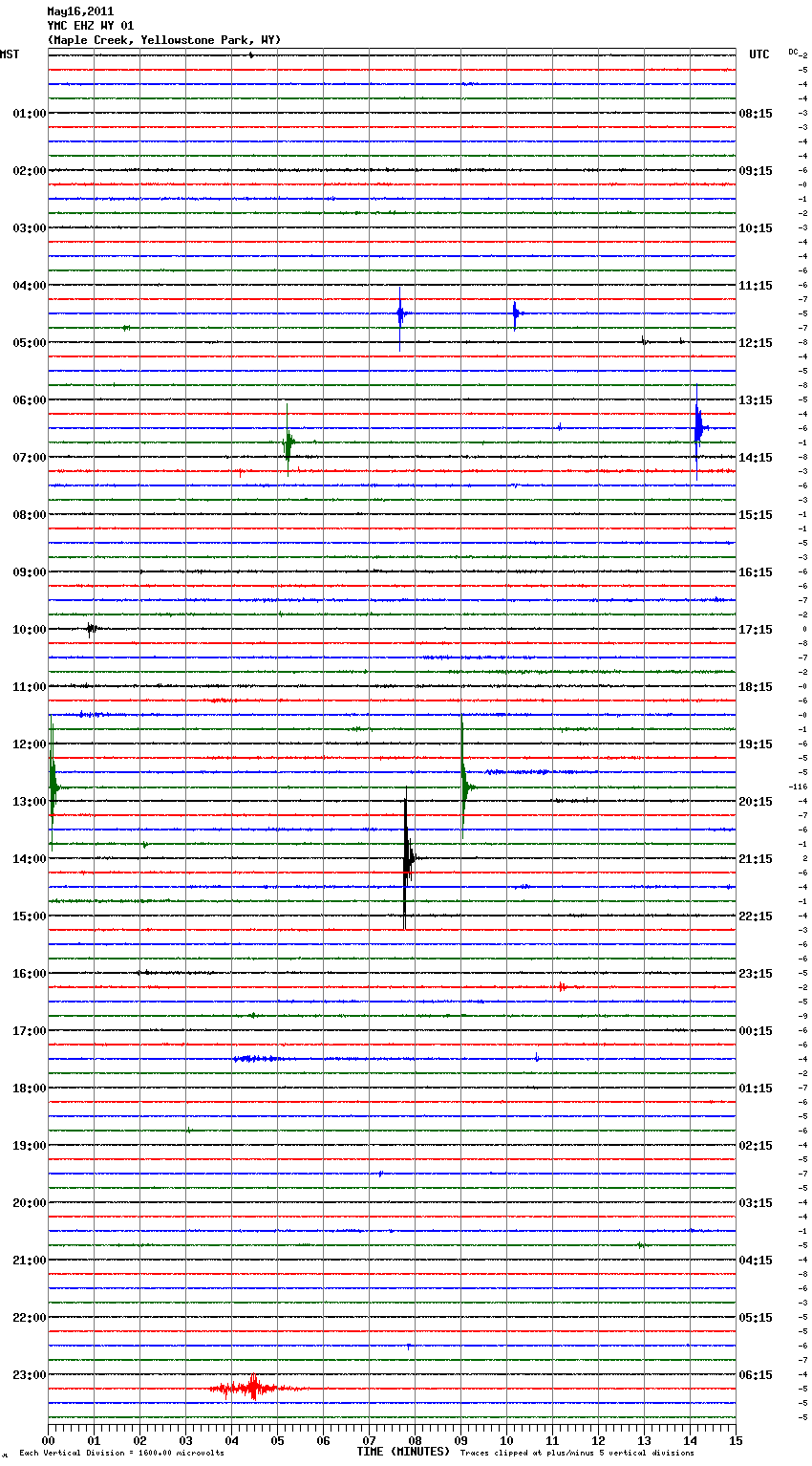Select minute 00 on the bottom time axis
This screenshot has width=812, height=1466.
pyautogui.click(x=49, y=1440)
